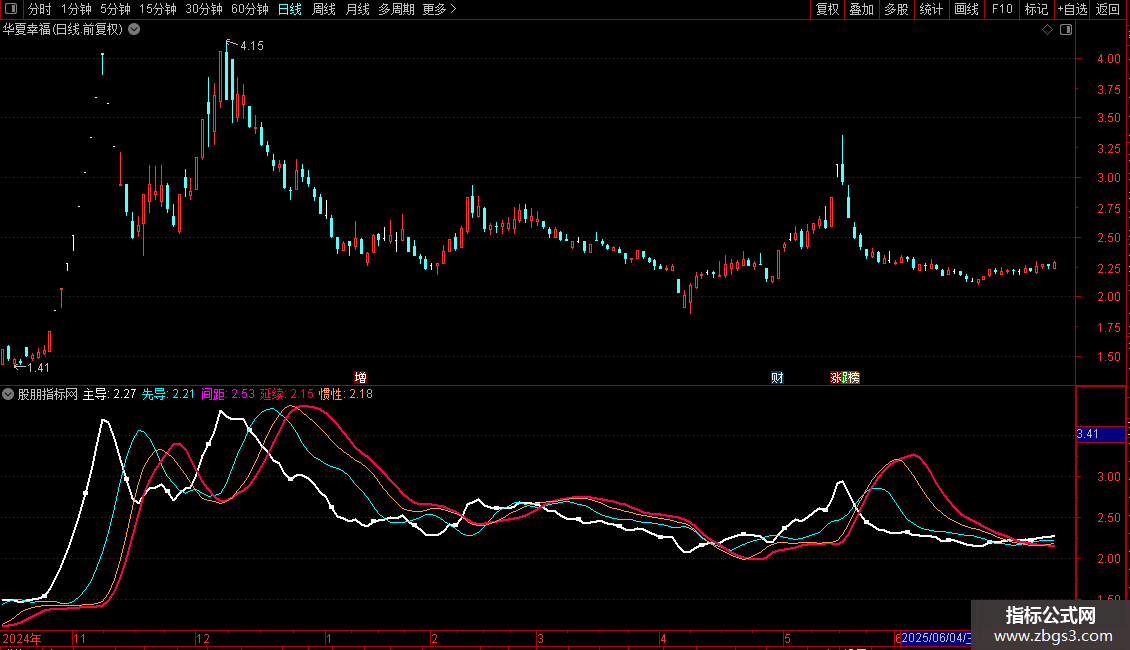The height and width of the screenshot is (650, 1130).
Task: Expand the 更多 periods menu
Action: (440, 9)
